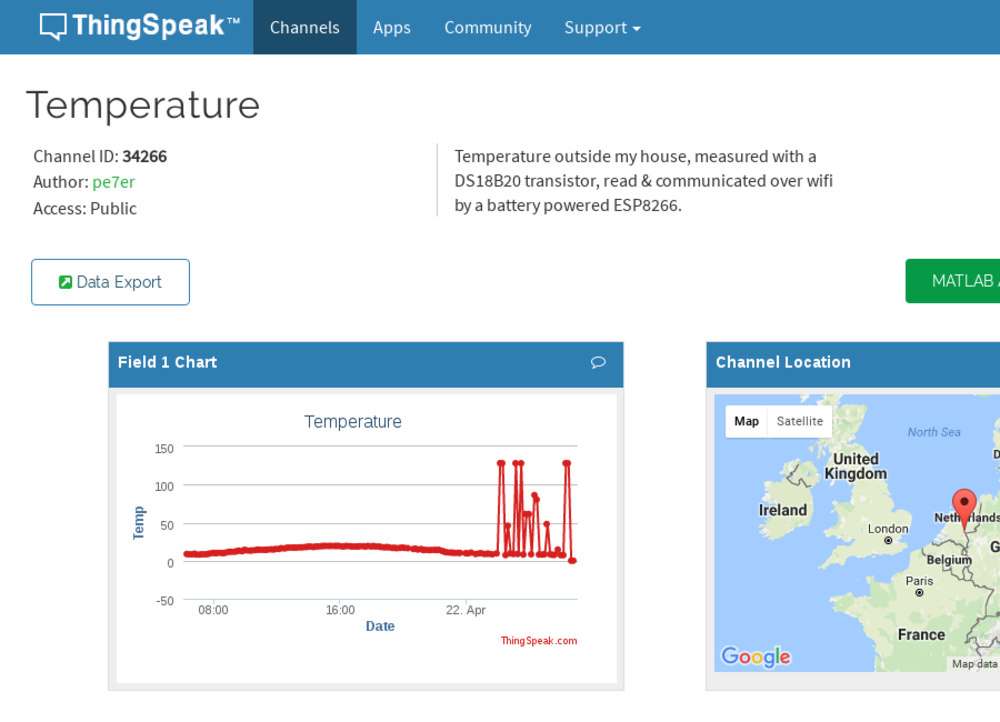Open the Community page

[x=488, y=28]
